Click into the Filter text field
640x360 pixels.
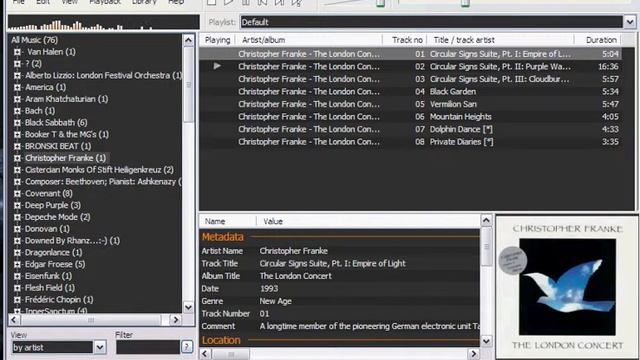(148, 347)
